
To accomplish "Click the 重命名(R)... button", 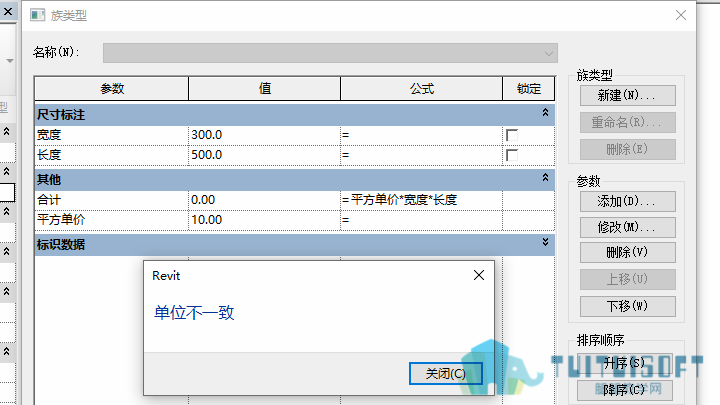I will (x=627, y=122).
